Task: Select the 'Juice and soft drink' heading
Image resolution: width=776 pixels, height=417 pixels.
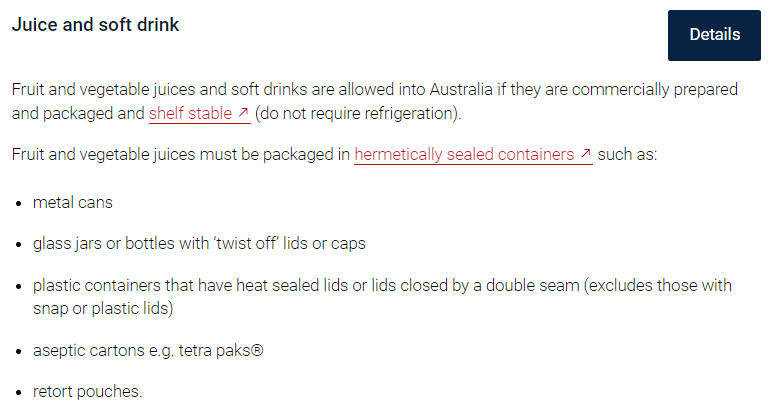Action: 95,25
